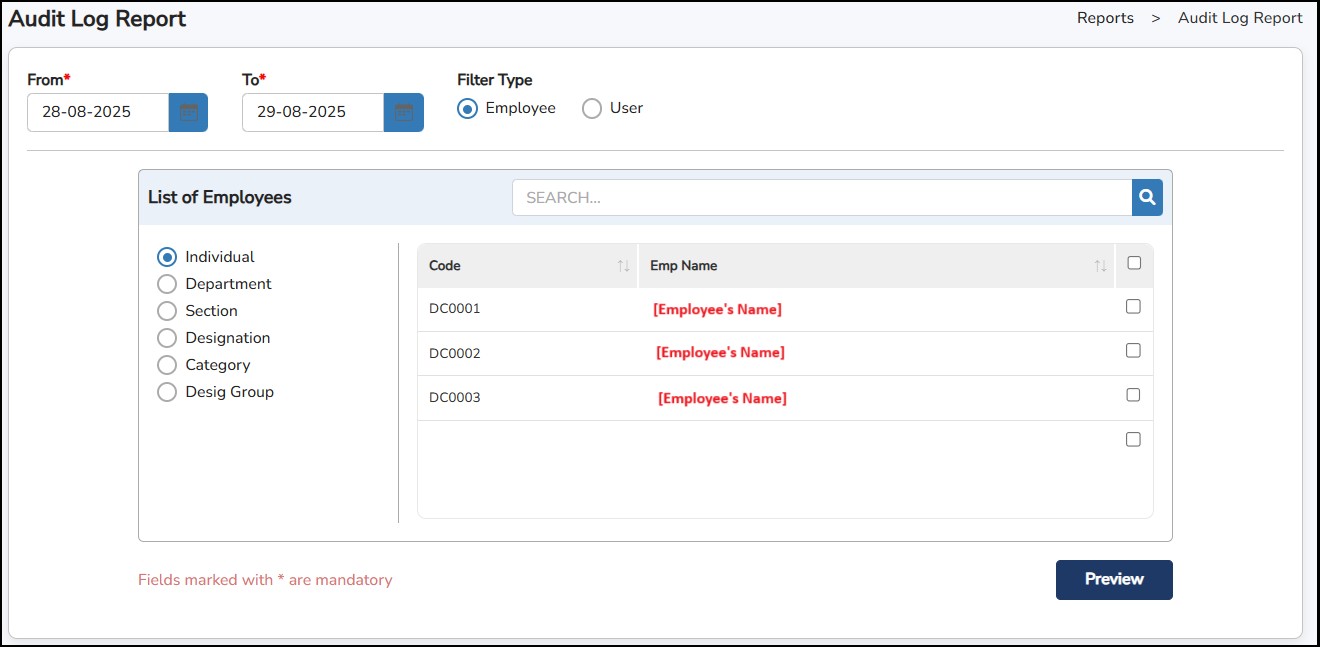Select the User filter type

(x=592, y=109)
